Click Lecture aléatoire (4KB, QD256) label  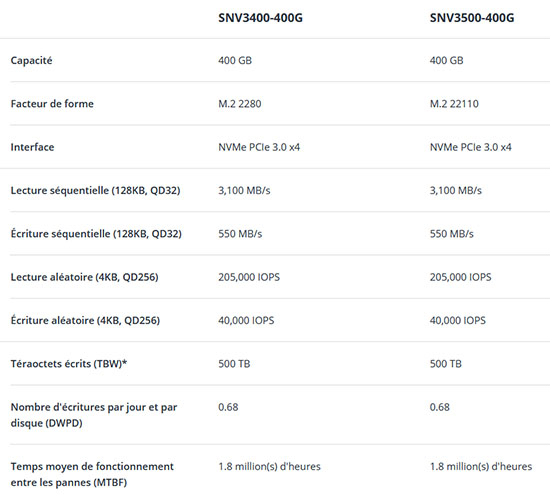tap(85, 277)
